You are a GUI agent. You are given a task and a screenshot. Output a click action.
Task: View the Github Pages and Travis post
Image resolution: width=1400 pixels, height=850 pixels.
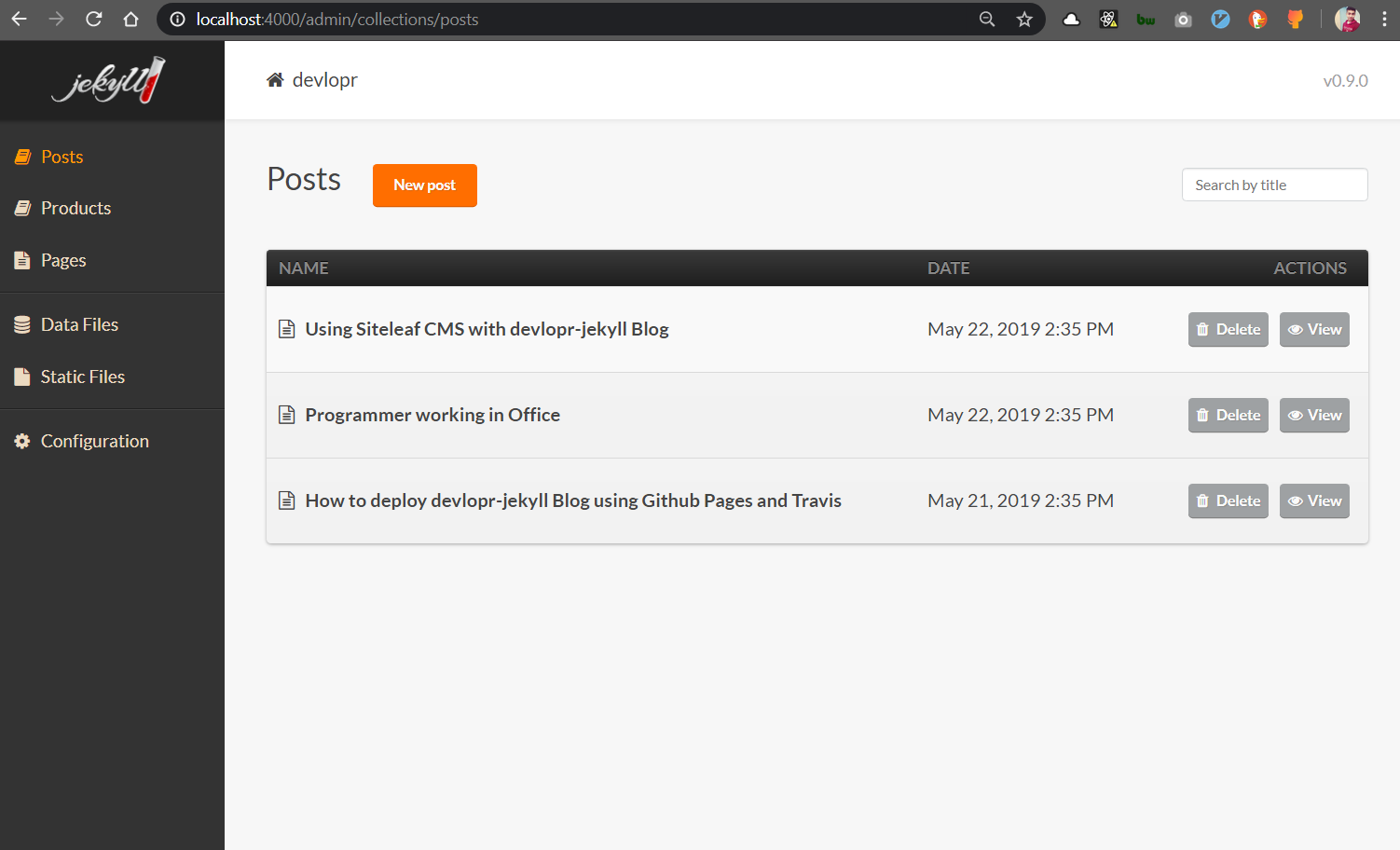[1314, 500]
